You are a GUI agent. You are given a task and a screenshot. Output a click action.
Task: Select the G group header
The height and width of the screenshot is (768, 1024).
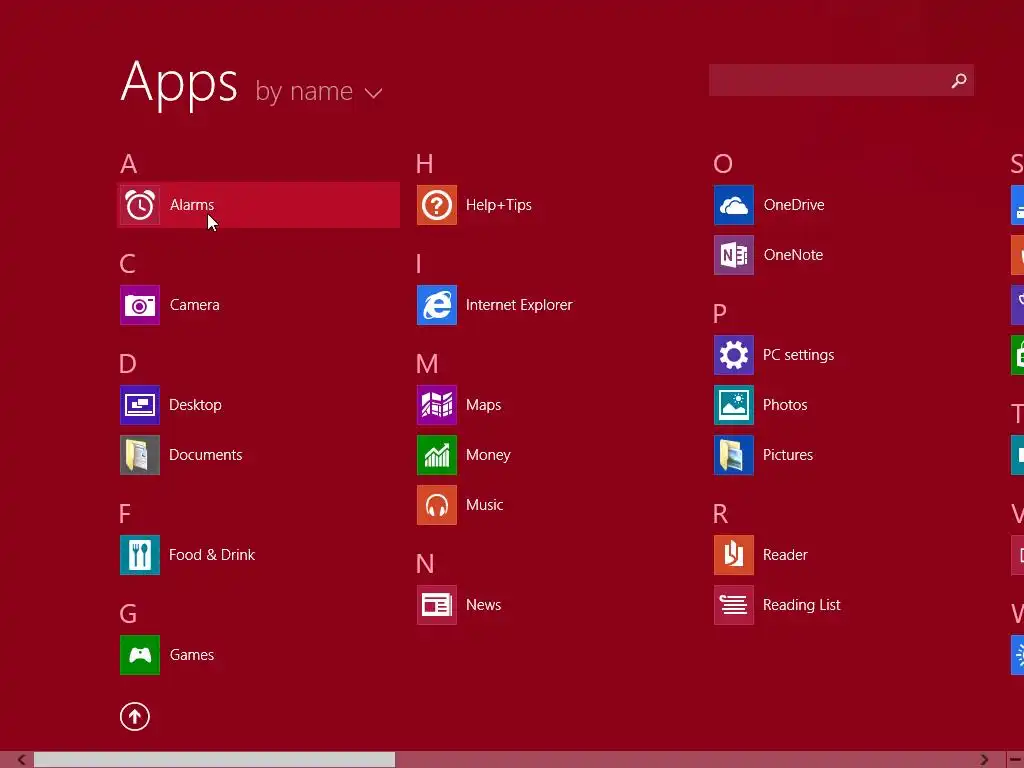[x=128, y=614]
